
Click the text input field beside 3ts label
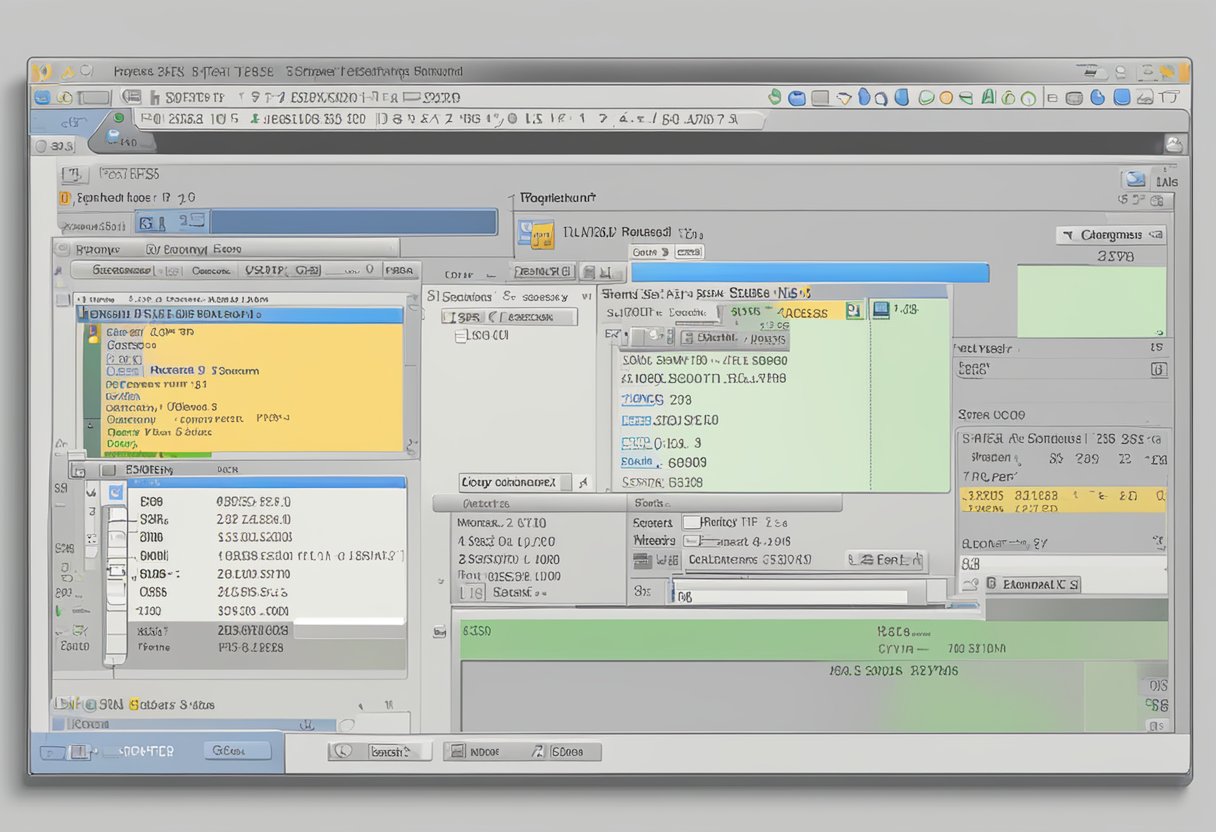pyautogui.click(x=790, y=596)
